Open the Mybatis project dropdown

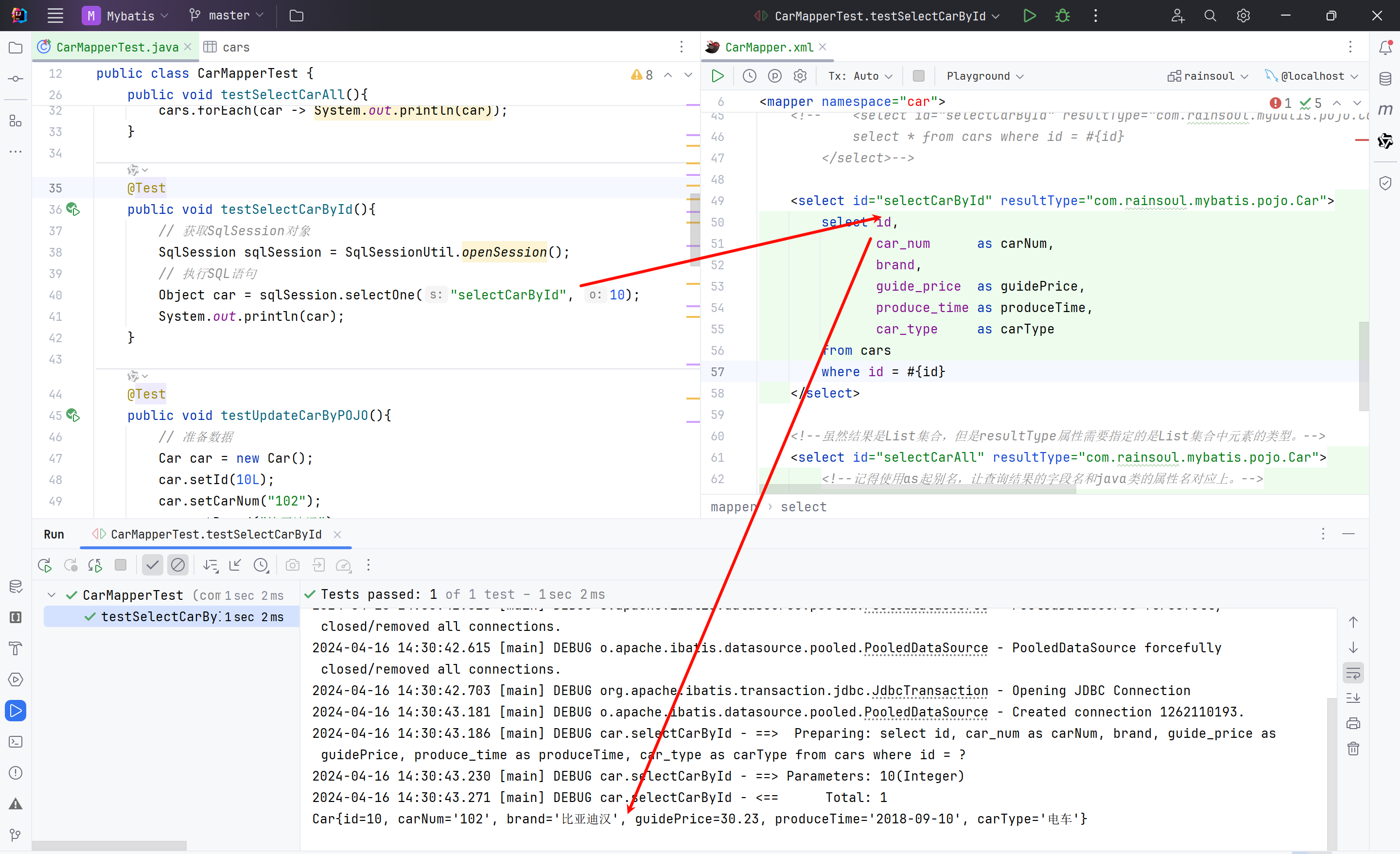coord(125,16)
